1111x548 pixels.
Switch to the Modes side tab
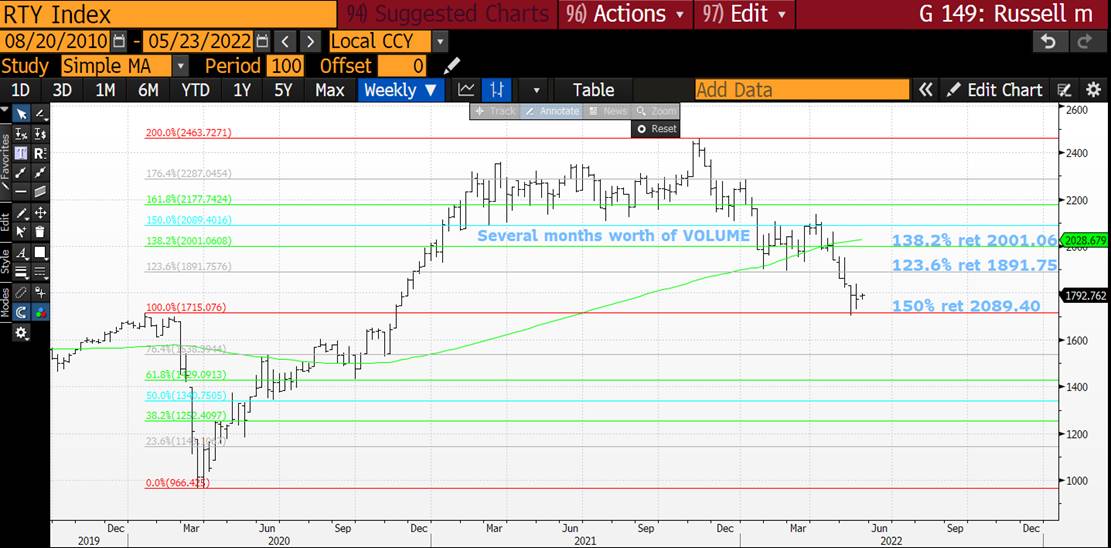pyautogui.click(x=6, y=302)
